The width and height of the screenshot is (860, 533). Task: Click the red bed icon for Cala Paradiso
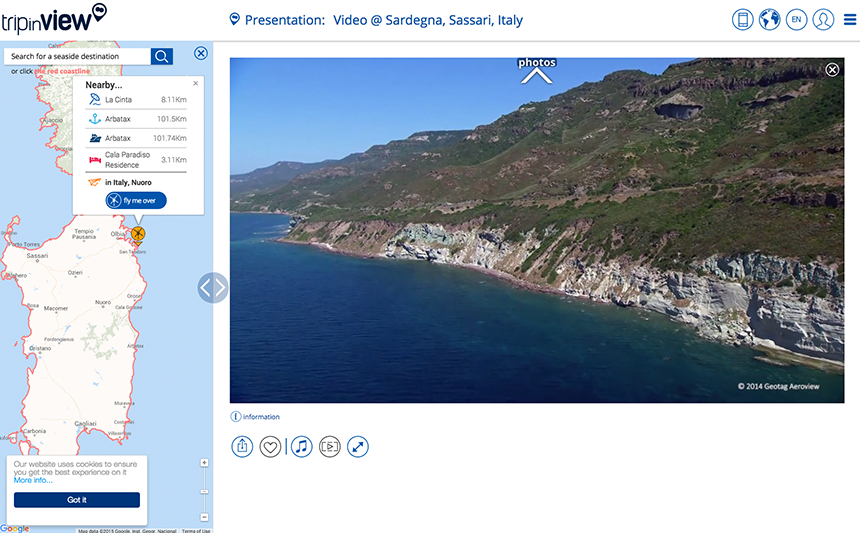(x=95, y=160)
